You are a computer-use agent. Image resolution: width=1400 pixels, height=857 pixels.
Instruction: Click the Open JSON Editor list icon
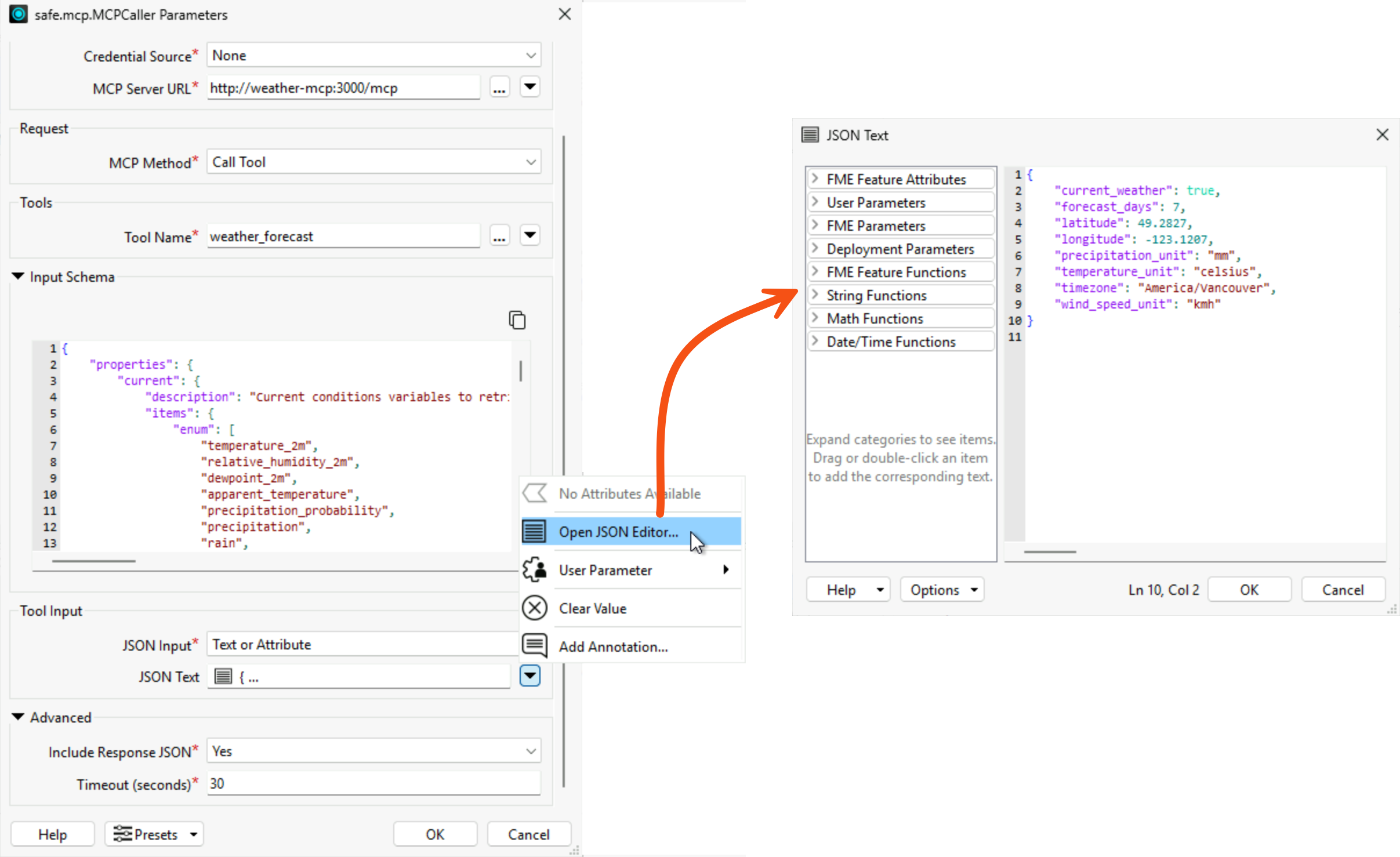click(x=534, y=531)
